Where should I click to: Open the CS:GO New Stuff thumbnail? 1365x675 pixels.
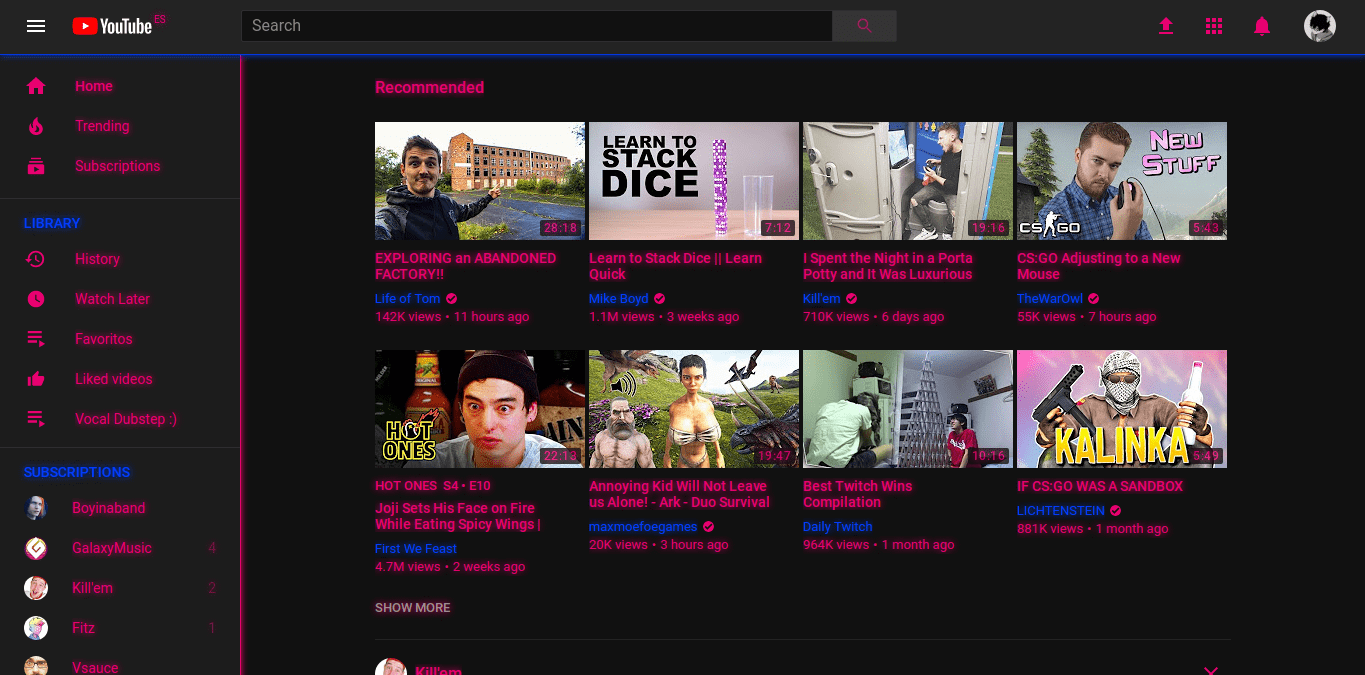click(1122, 181)
